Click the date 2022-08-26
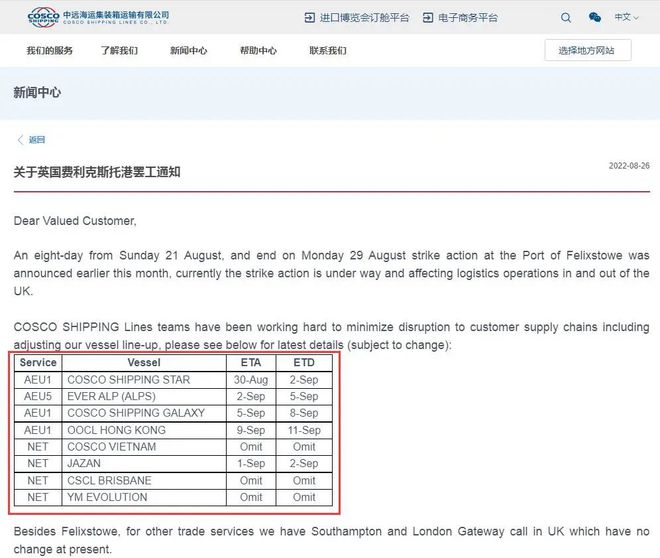This screenshot has height=558, width=660. click(x=629, y=165)
